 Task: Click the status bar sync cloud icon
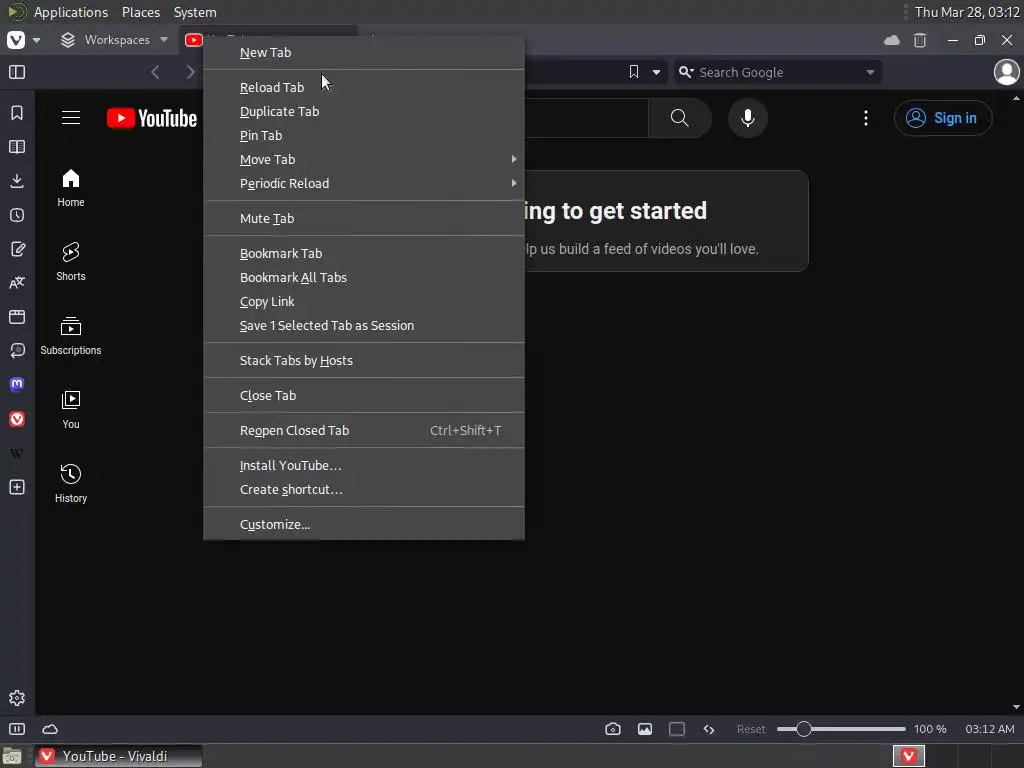pyautogui.click(x=50, y=729)
